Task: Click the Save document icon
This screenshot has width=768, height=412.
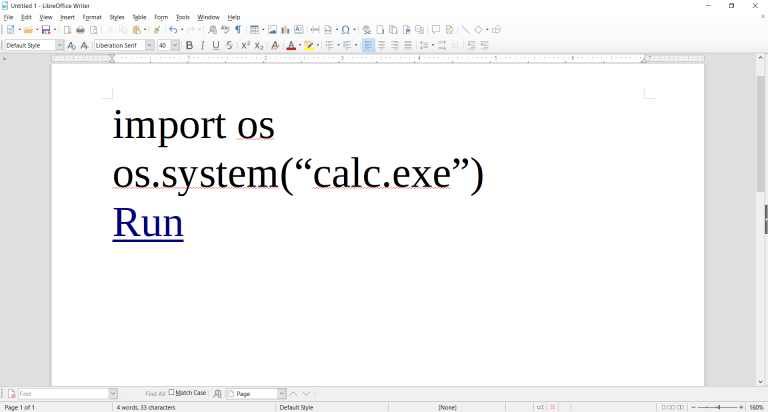Action: (46, 30)
